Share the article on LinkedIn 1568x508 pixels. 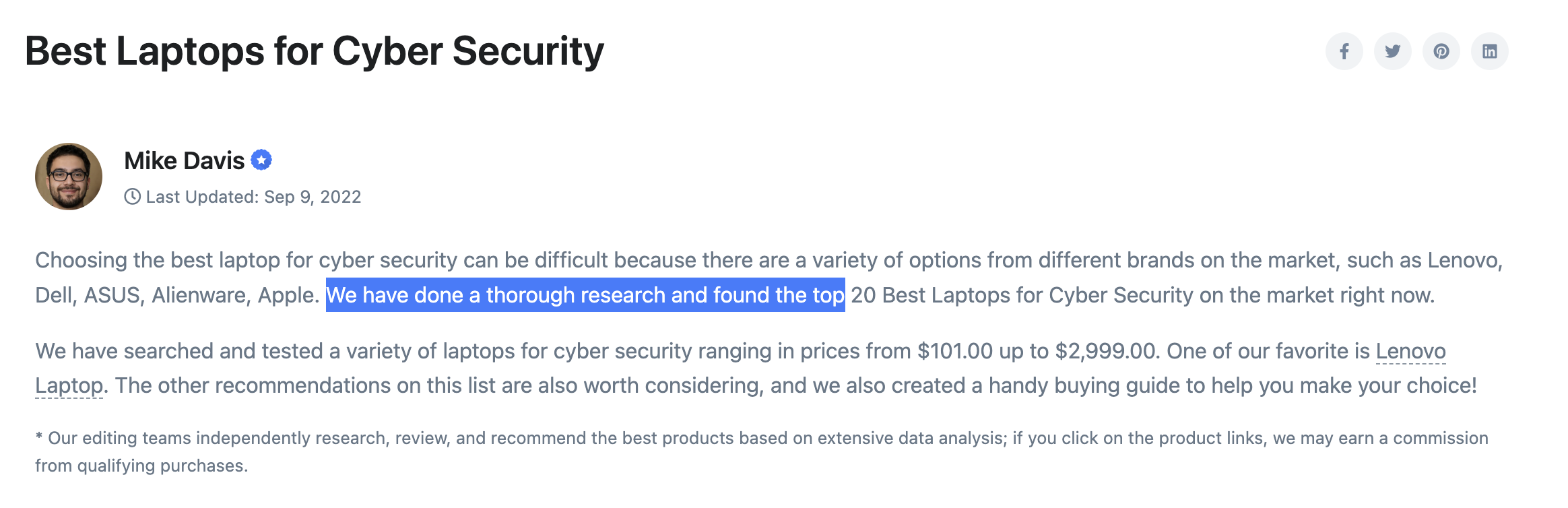tap(1489, 51)
